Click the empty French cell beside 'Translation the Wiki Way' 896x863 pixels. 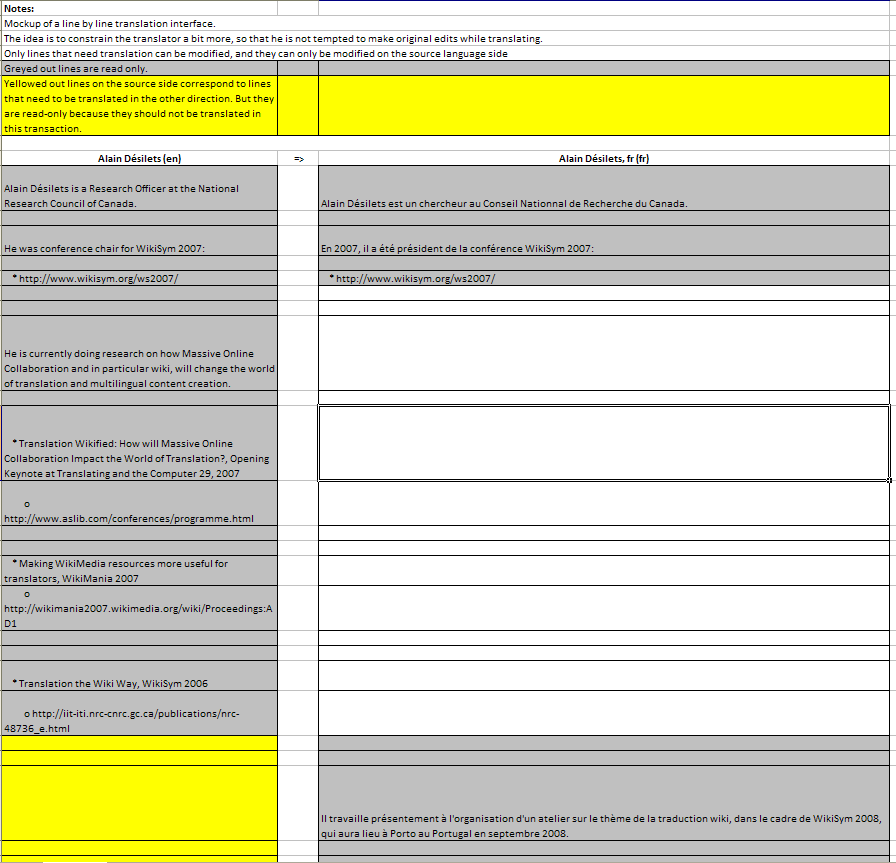point(604,676)
